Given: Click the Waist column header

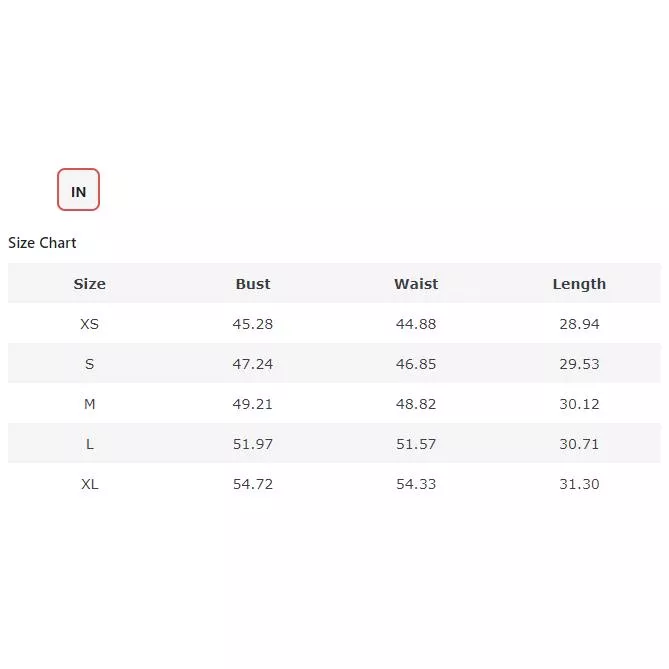Looking at the screenshot, I should (416, 284).
